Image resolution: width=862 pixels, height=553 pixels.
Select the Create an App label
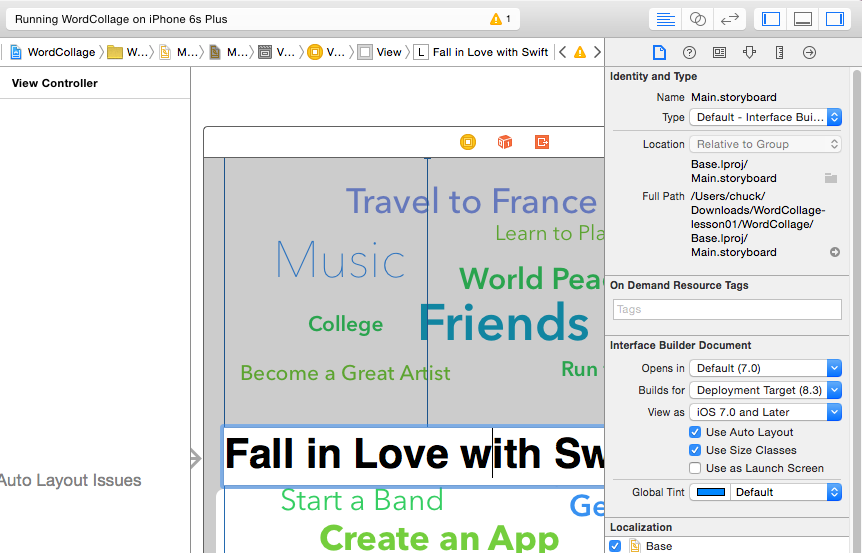(439, 537)
